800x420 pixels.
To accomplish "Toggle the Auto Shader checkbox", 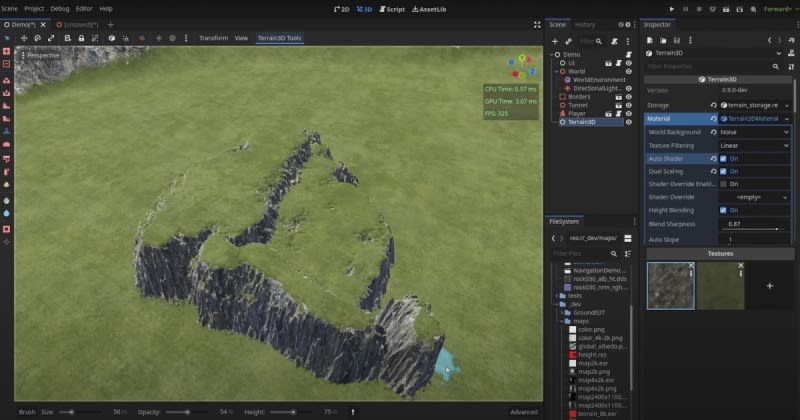I will (723, 158).
